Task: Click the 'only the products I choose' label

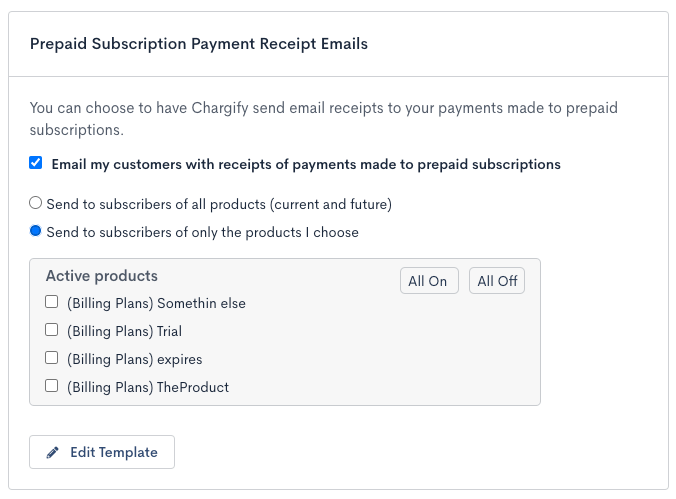Action: point(202,232)
